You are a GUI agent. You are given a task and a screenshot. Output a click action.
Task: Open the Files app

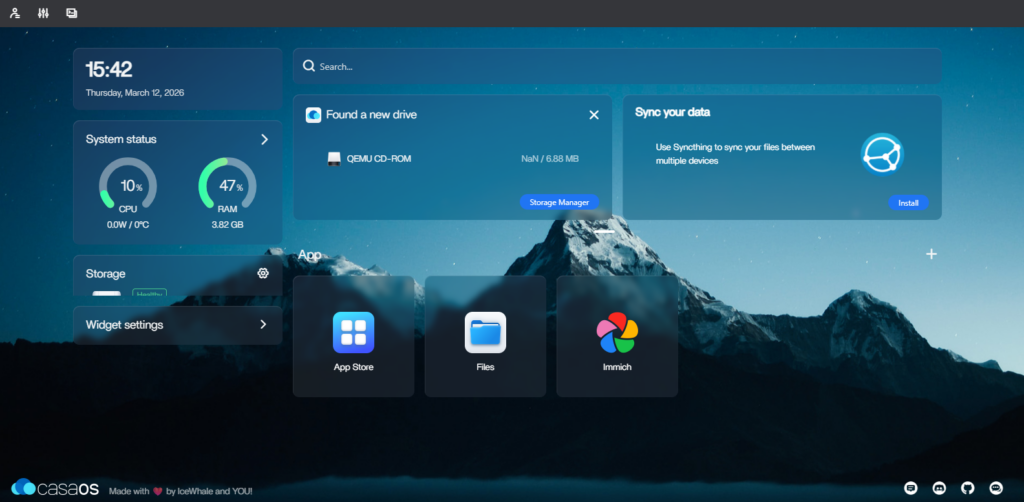(485, 336)
